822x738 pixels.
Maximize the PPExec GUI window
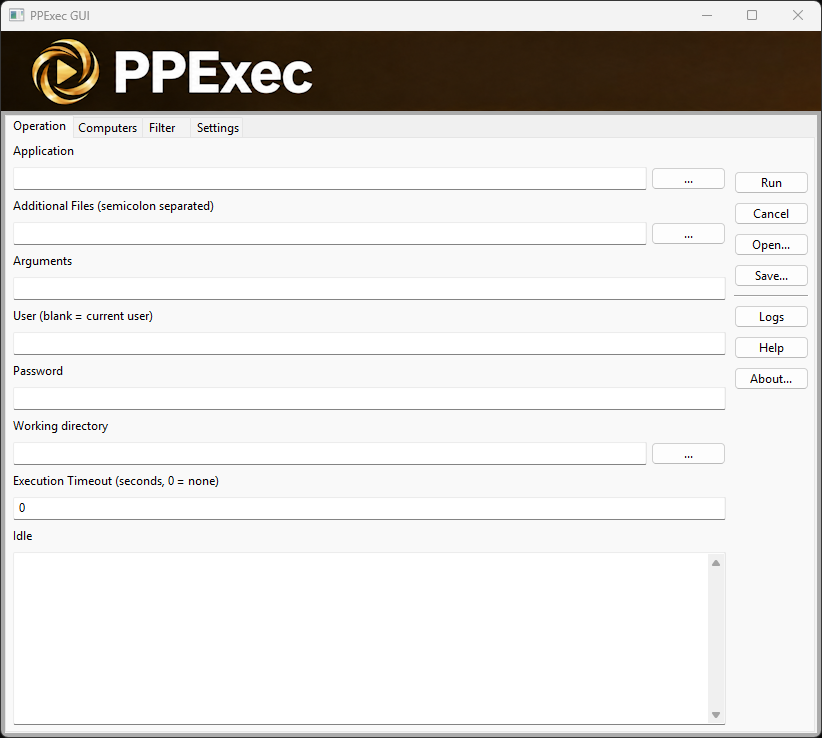point(752,15)
